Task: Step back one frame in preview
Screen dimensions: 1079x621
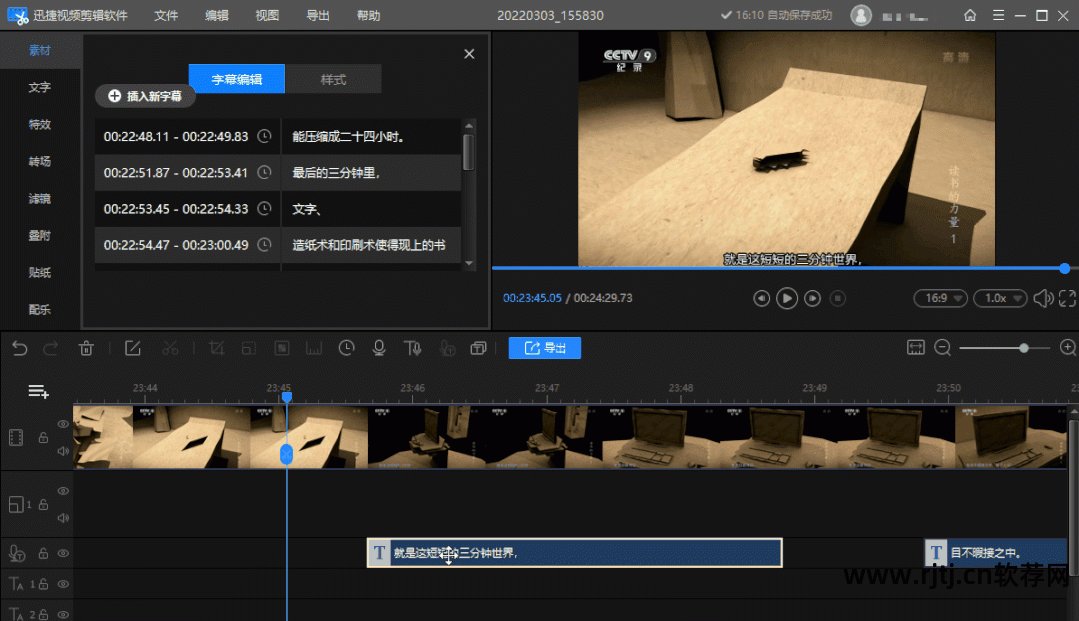Action: 761,298
